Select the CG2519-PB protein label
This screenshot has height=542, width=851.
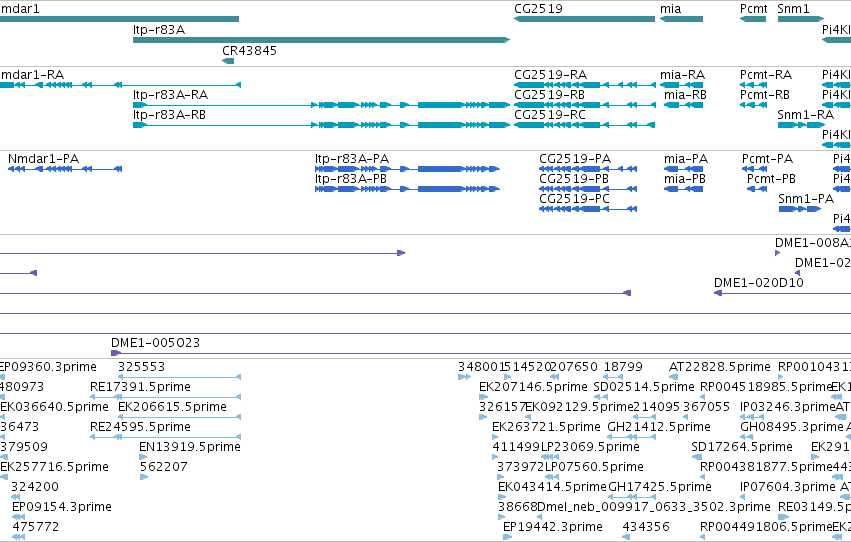(574, 179)
